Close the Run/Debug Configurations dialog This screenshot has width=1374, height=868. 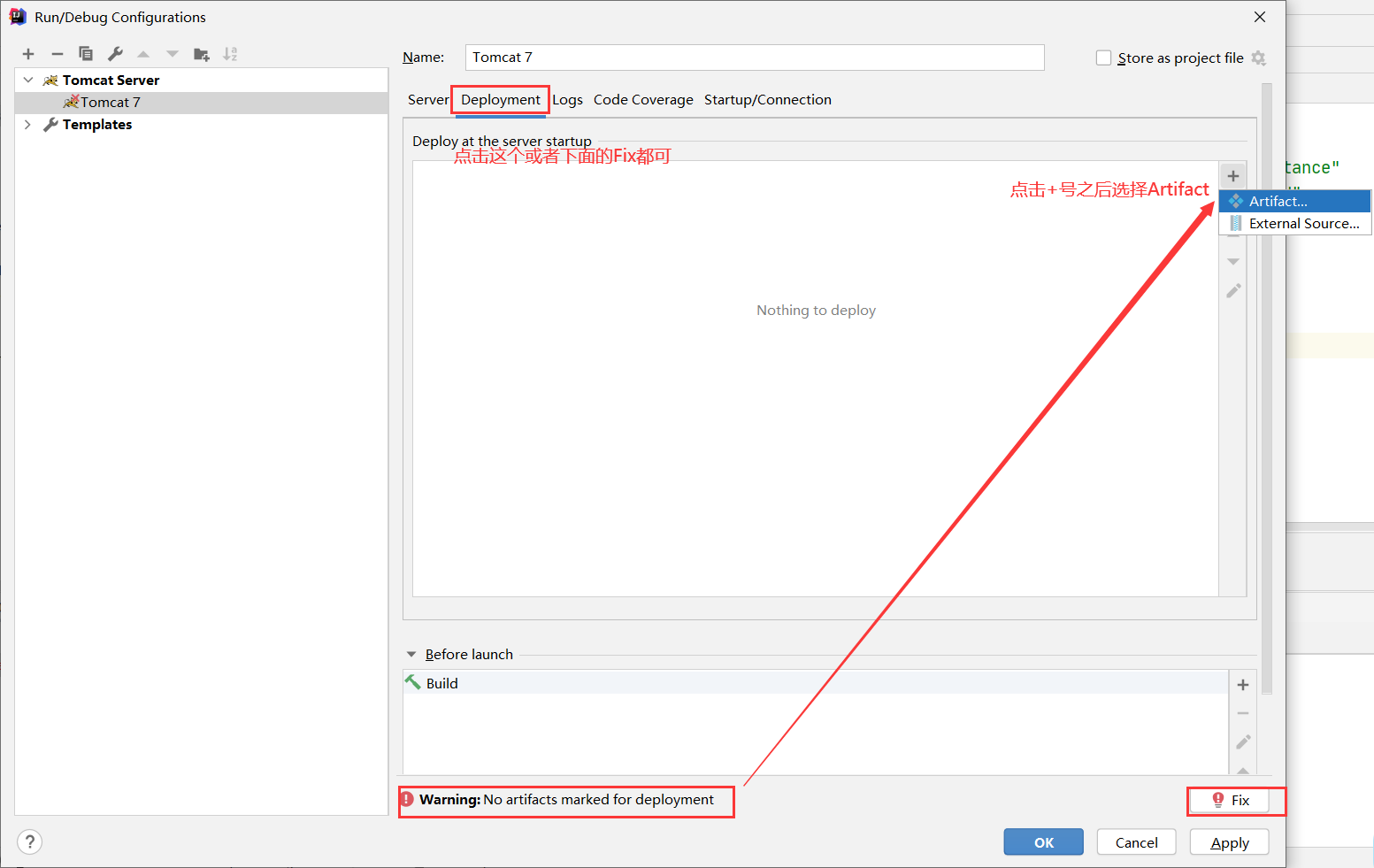tap(1260, 17)
